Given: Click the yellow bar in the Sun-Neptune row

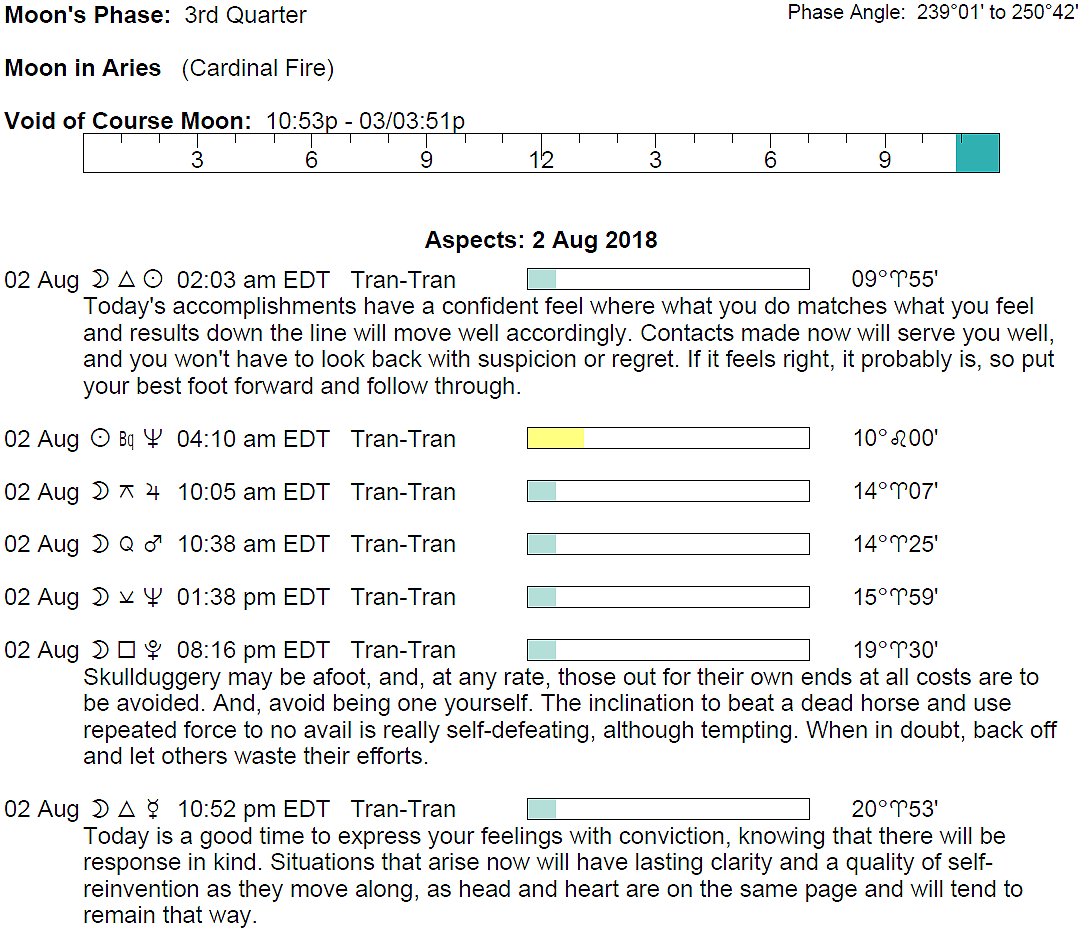Looking at the screenshot, I should coord(555,438).
